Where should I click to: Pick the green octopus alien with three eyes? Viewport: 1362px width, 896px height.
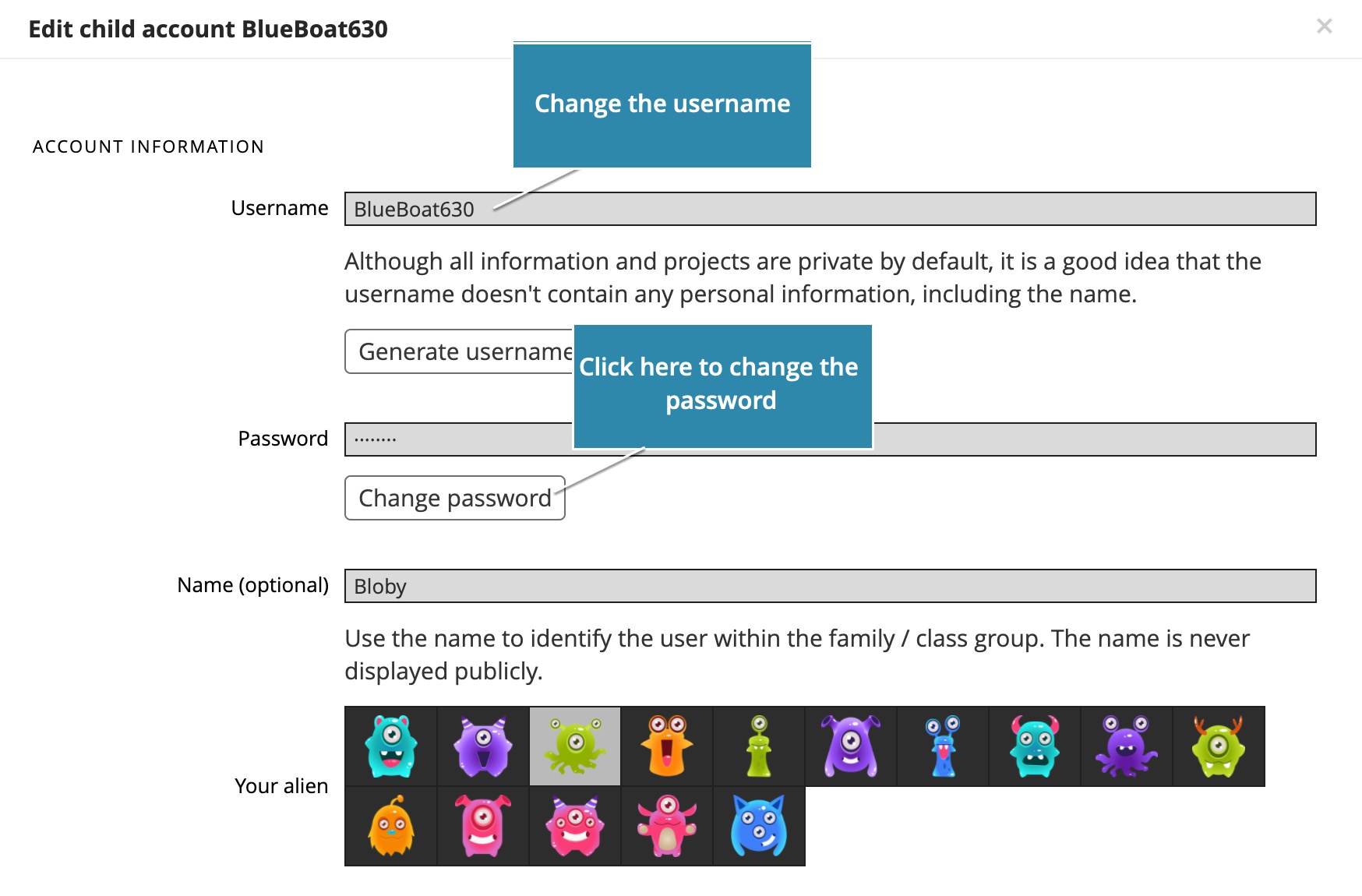click(x=575, y=746)
